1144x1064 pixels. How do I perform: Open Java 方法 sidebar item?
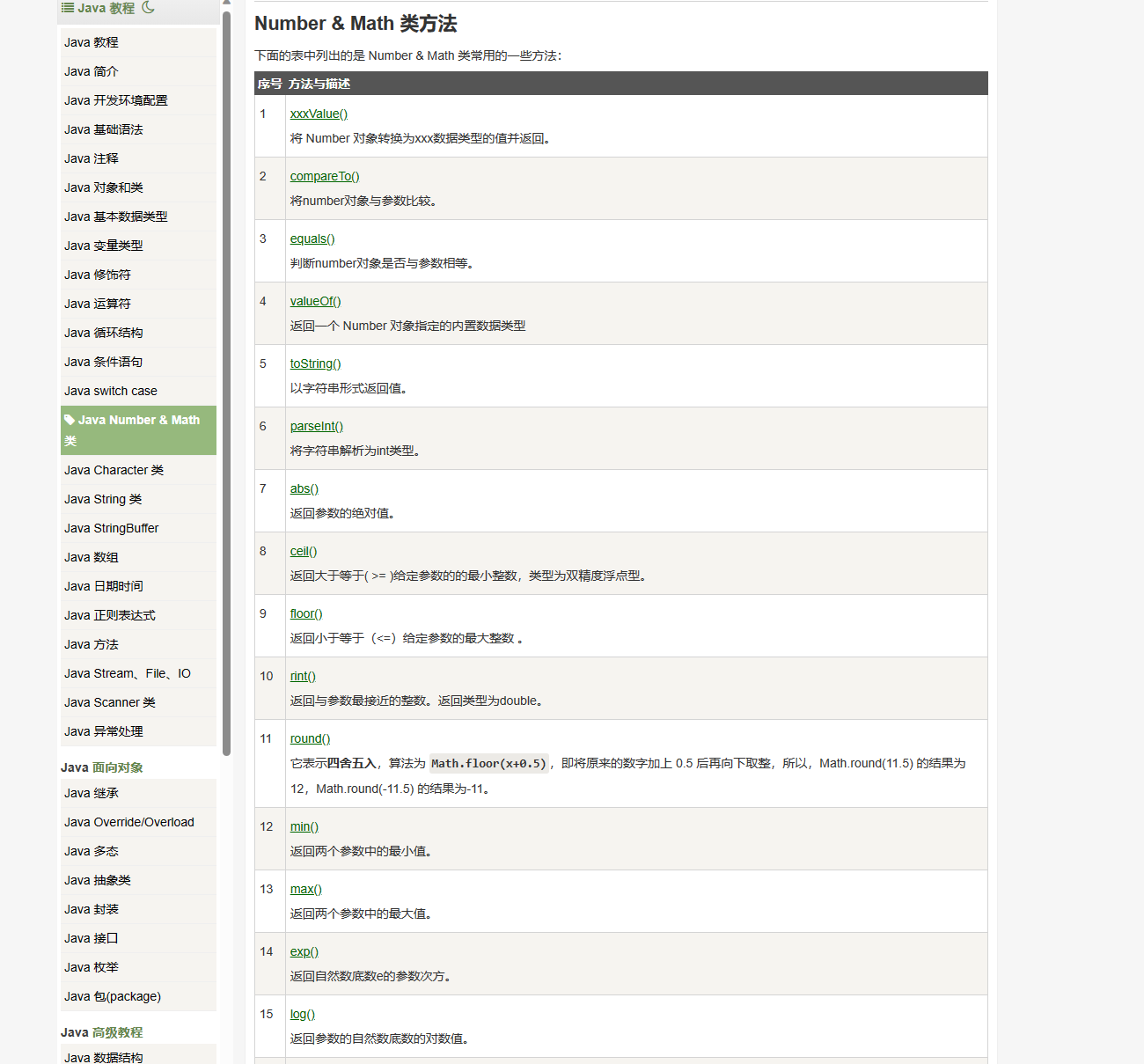138,644
